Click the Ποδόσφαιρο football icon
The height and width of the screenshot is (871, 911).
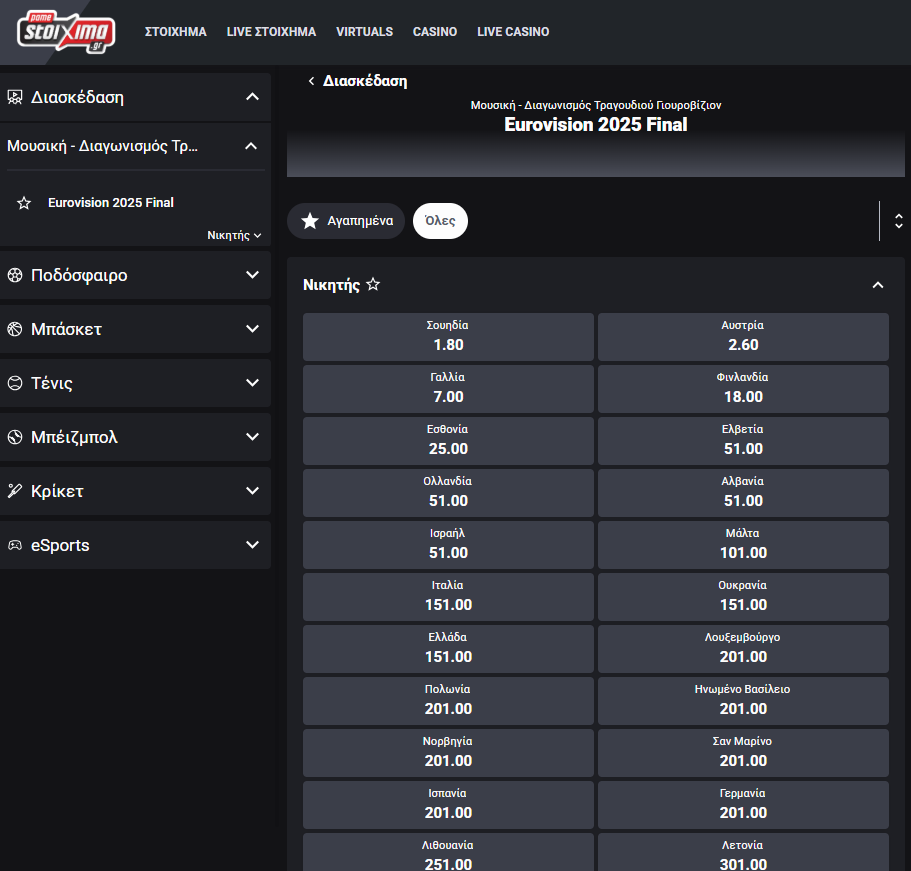pyautogui.click(x=15, y=275)
